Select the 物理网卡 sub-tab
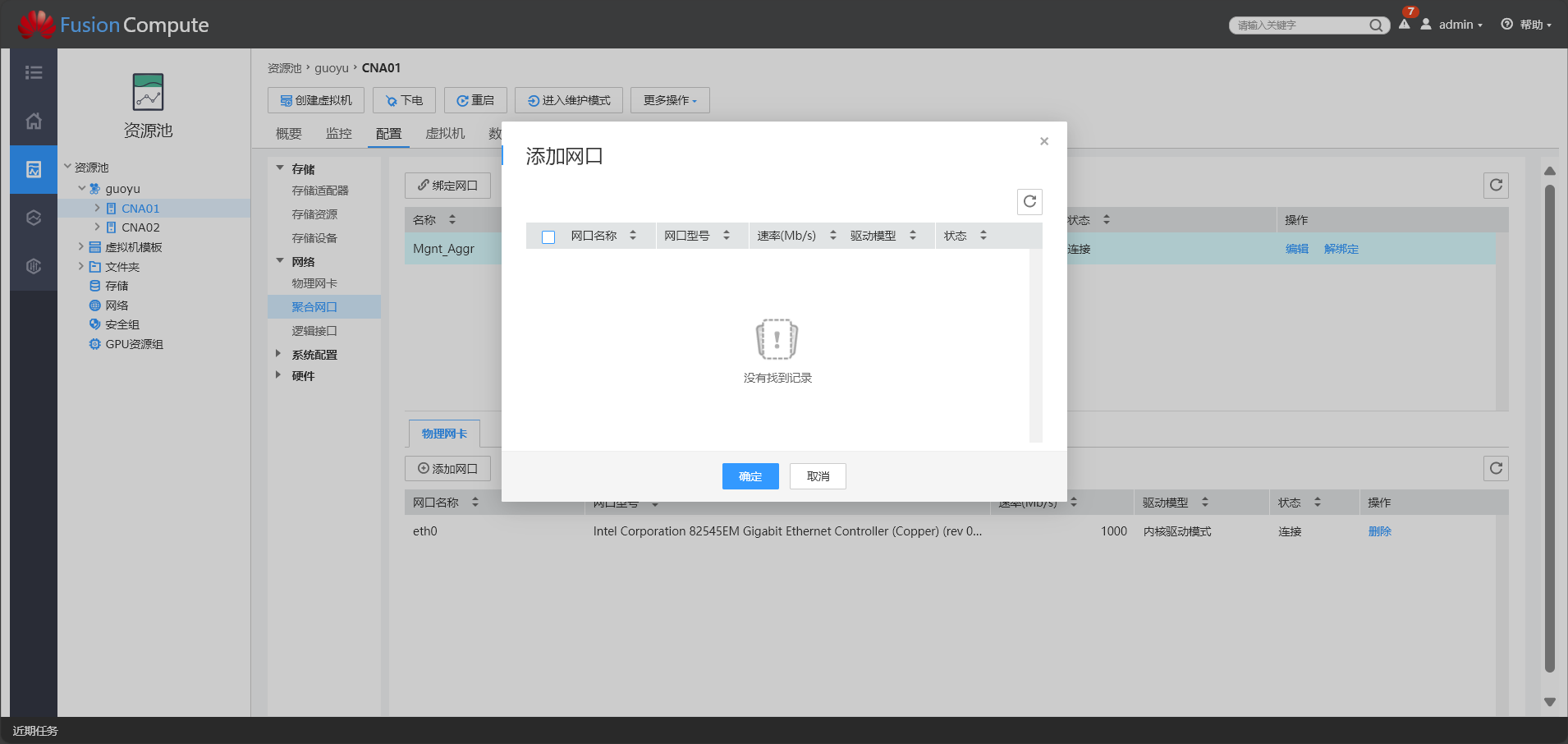 444,434
